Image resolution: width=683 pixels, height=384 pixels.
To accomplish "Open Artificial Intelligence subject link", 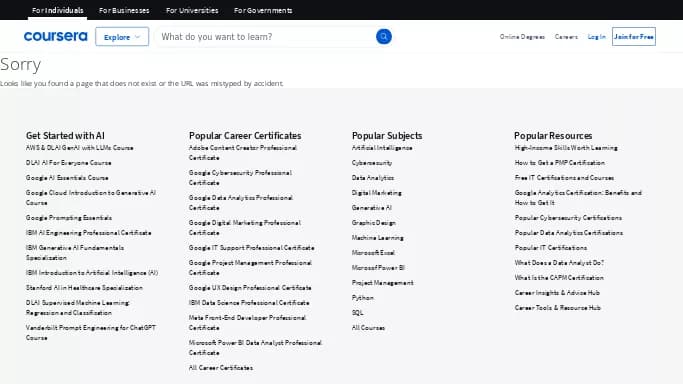I will (382, 148).
